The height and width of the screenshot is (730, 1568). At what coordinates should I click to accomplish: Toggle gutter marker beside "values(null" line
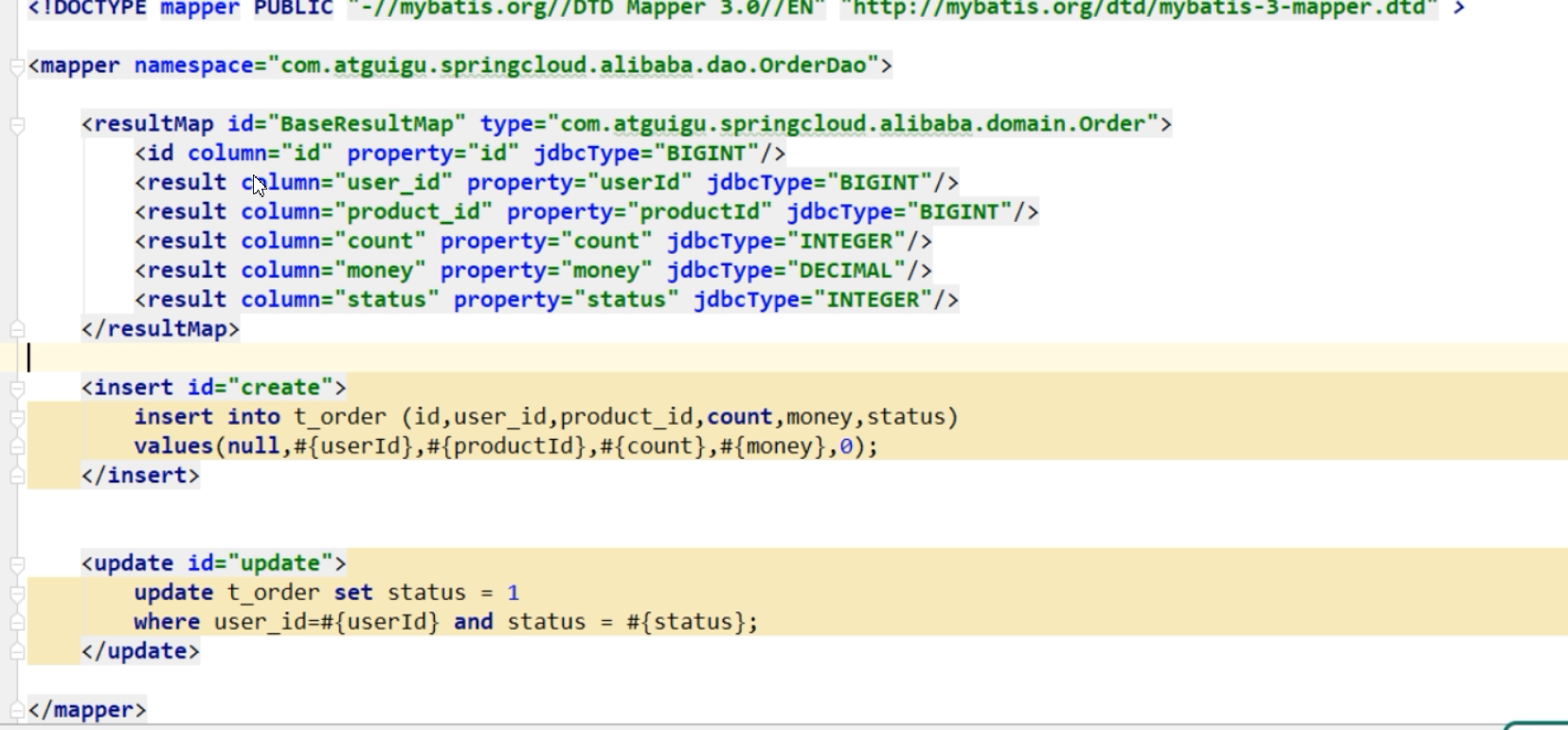[17, 447]
